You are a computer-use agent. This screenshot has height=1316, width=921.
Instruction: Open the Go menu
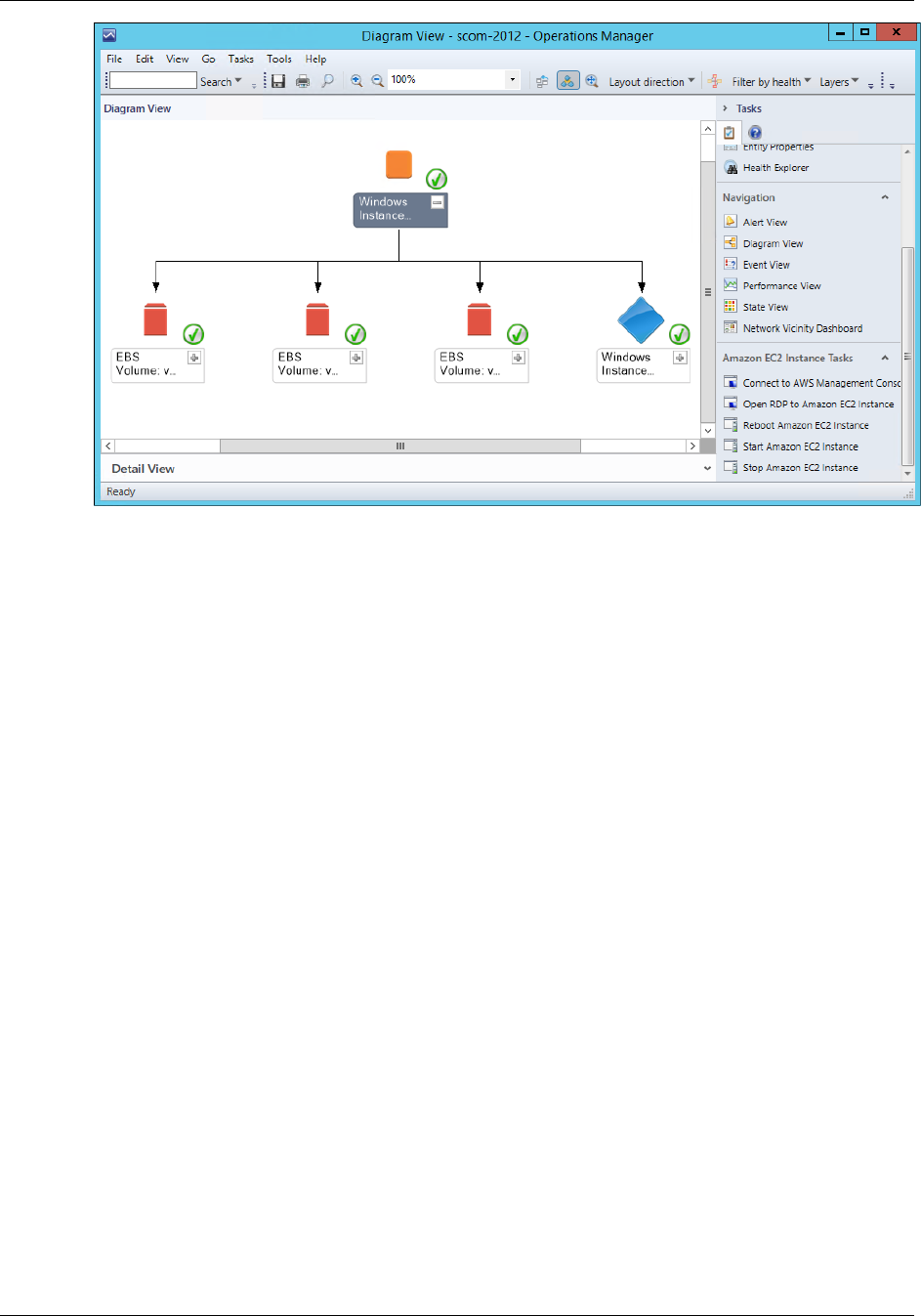click(x=208, y=59)
